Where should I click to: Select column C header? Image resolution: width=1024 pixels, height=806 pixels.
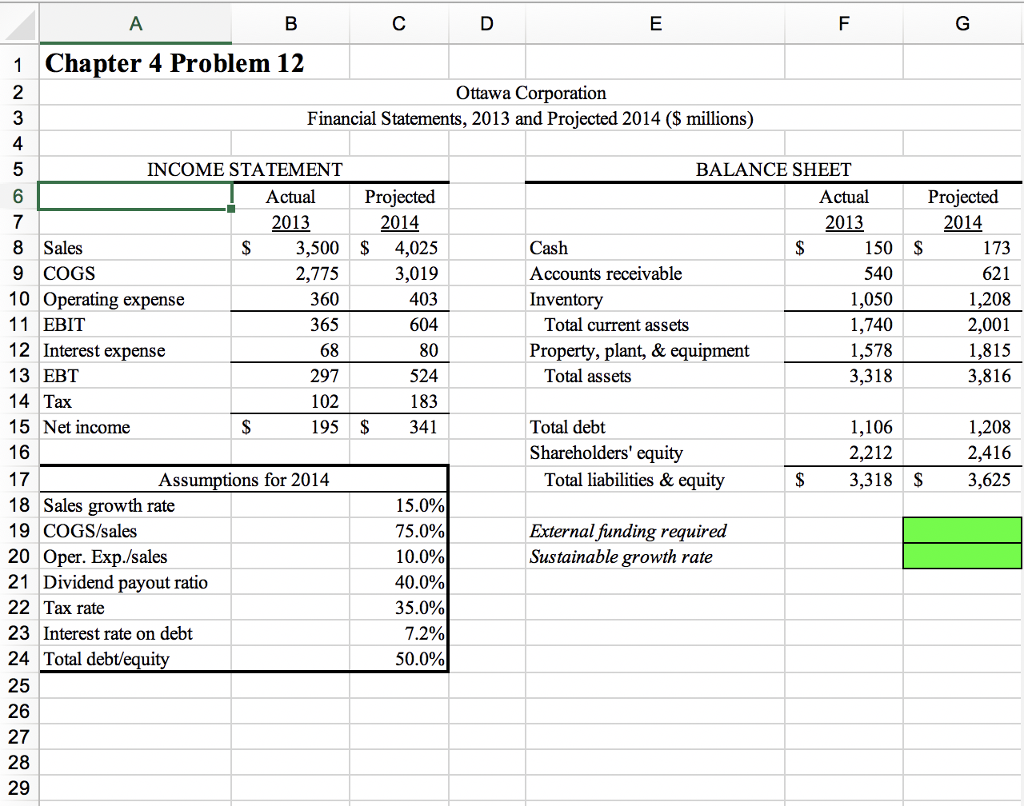coord(399,24)
